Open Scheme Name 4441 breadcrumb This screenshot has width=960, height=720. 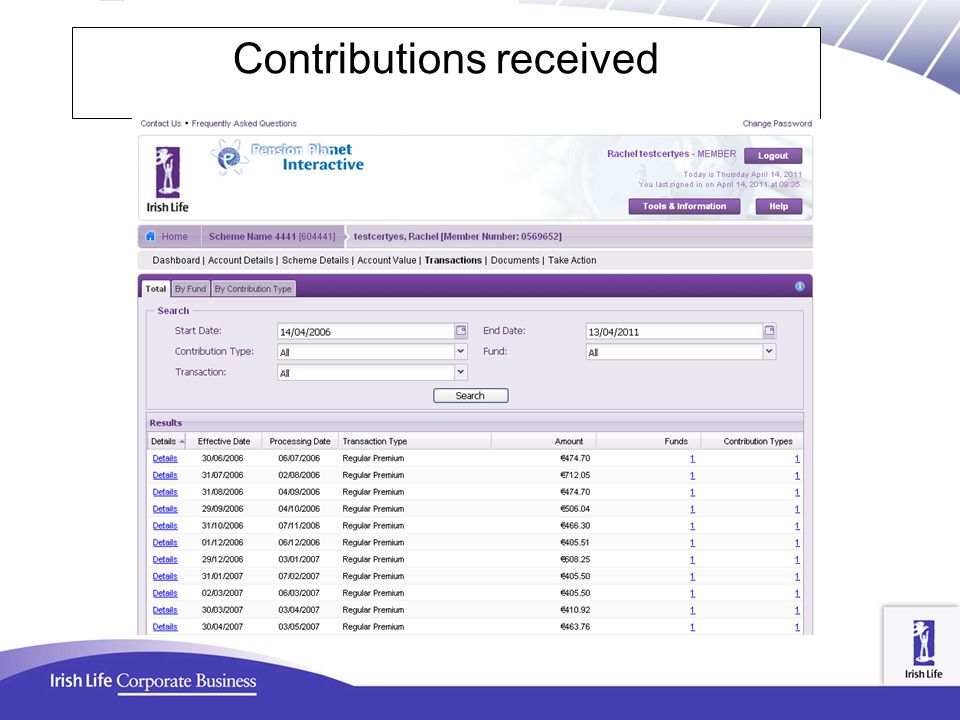click(272, 236)
